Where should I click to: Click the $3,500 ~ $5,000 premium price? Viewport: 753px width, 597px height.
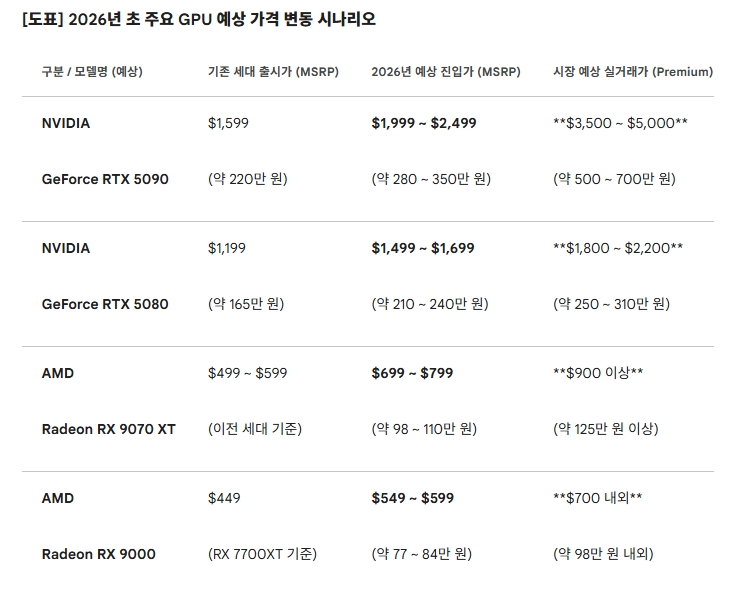(620, 123)
